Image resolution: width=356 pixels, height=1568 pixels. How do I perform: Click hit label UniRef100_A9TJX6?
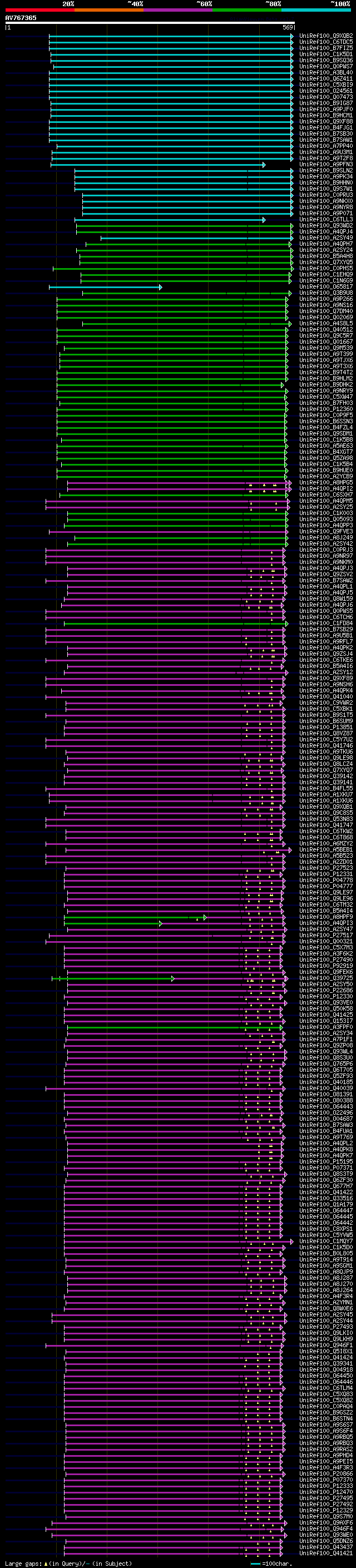point(326,360)
